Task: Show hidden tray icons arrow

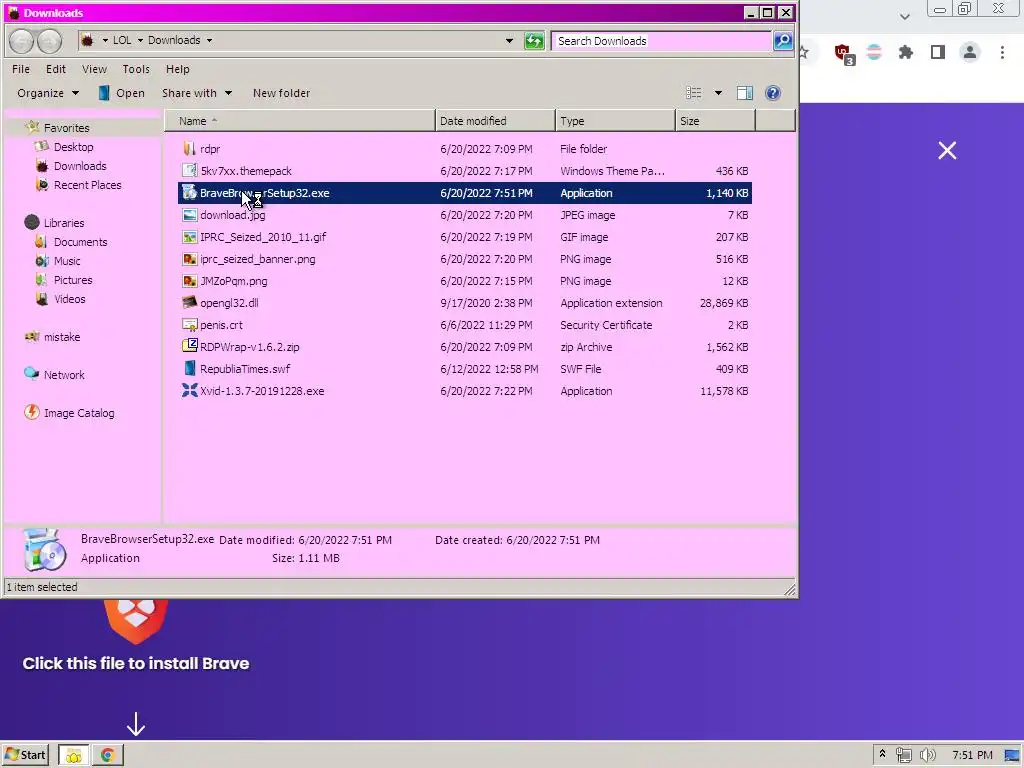Action: [x=882, y=754]
